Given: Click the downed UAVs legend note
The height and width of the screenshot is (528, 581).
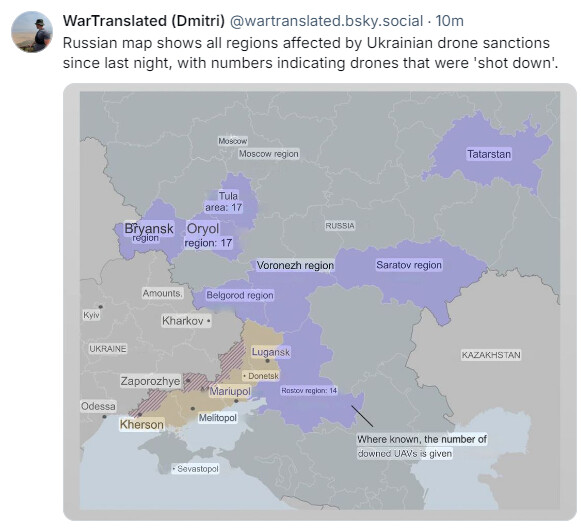Looking at the screenshot, I should click(422, 446).
